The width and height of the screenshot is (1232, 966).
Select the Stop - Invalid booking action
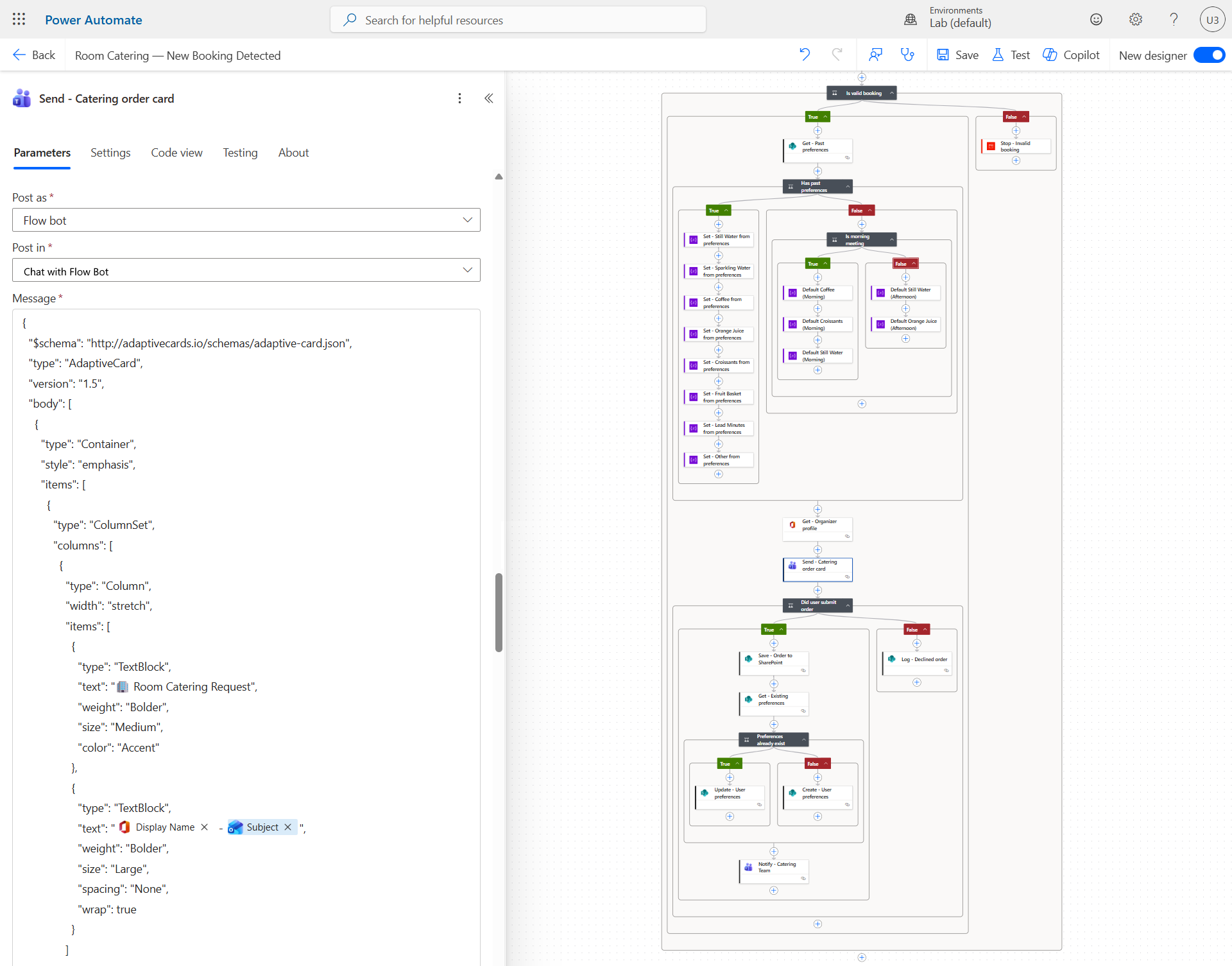coord(1016,146)
